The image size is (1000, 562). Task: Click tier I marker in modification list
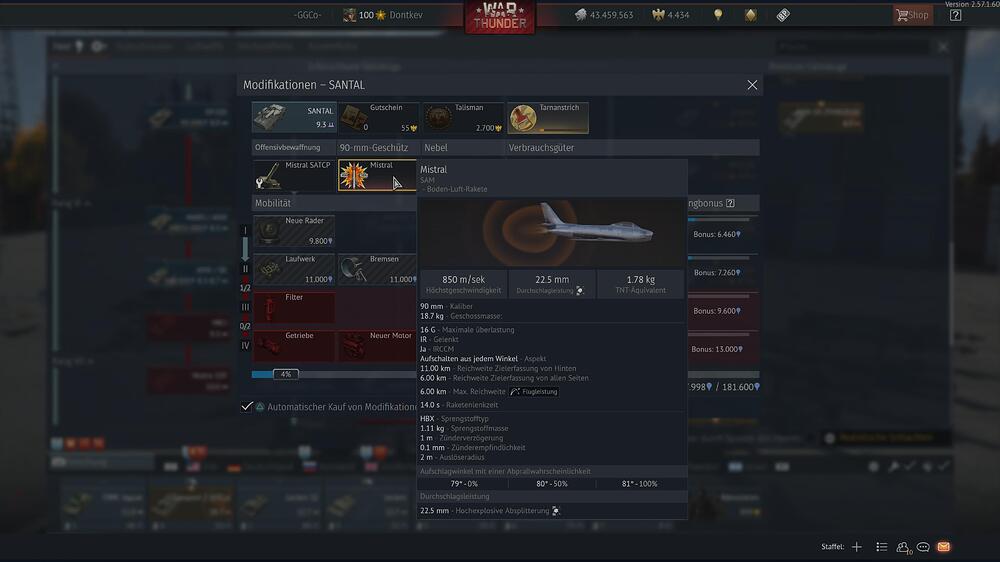point(245,231)
